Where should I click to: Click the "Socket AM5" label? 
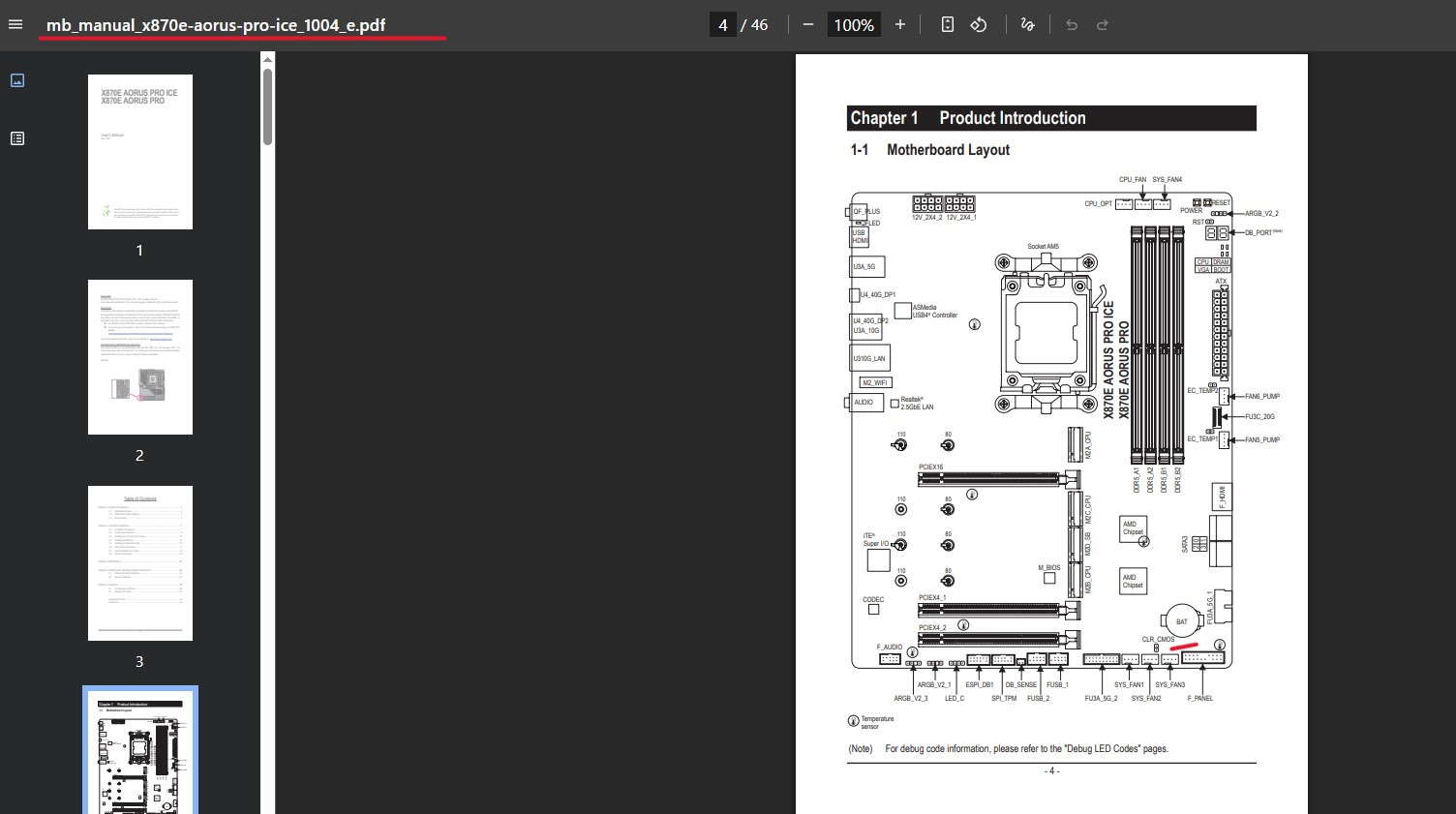pyautogui.click(x=1044, y=247)
